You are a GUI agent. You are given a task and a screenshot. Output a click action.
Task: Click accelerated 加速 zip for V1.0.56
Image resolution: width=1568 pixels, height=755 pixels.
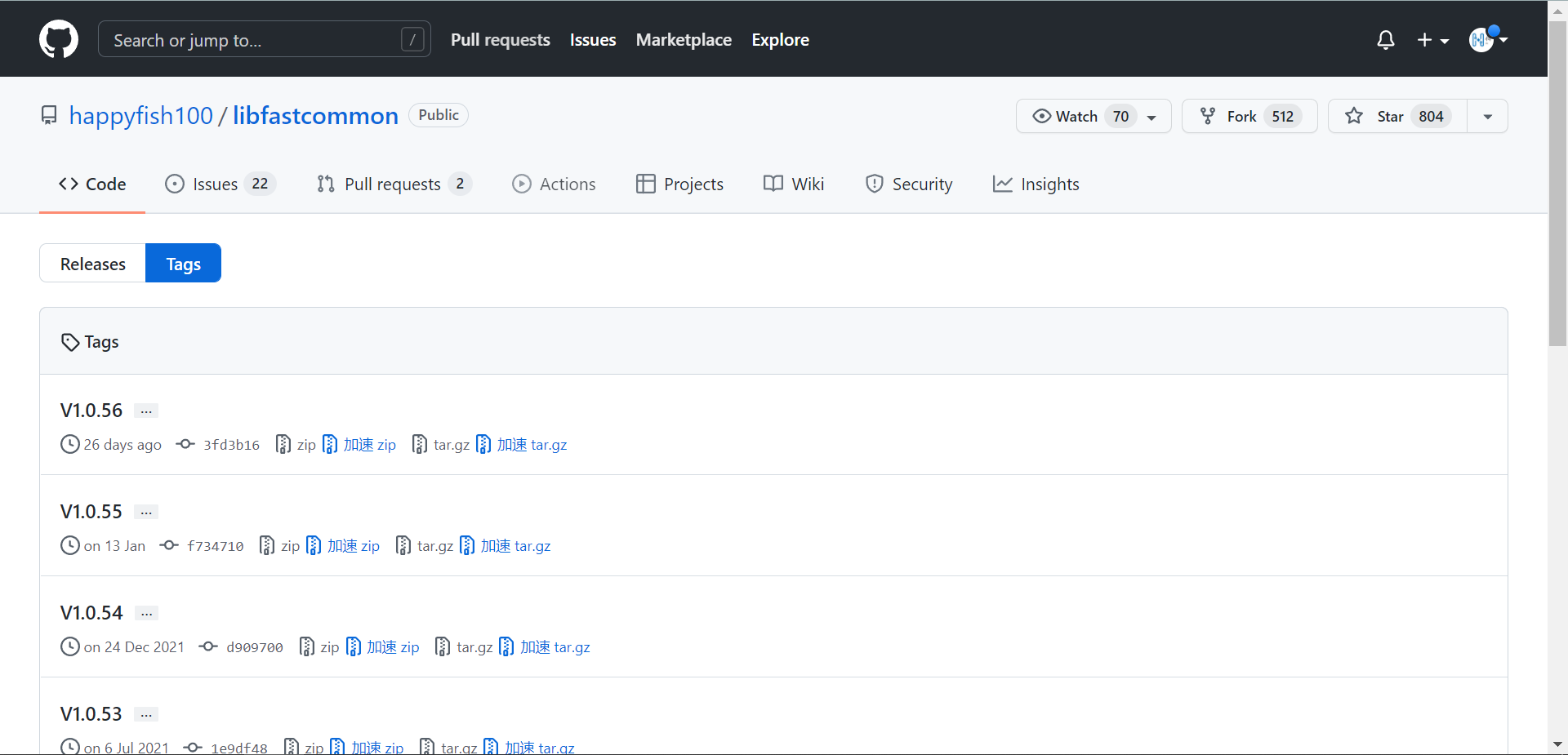point(359,444)
